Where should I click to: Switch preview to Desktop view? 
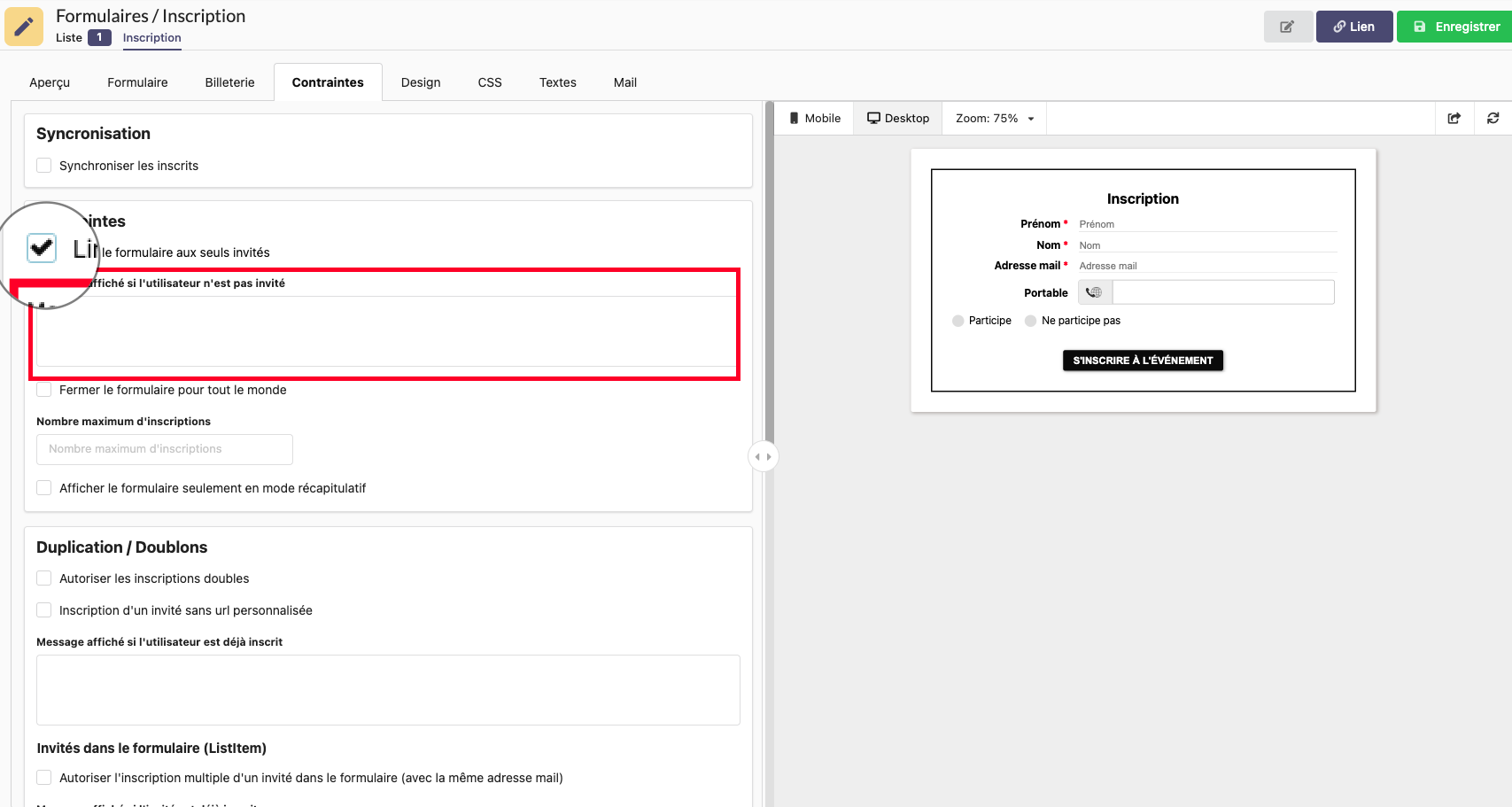[897, 118]
